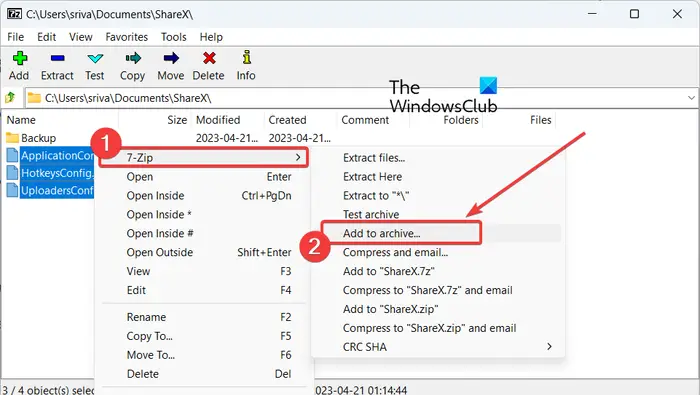Click the Move arrow toolbar icon
Screen dimensions: 700x395
(x=171, y=58)
